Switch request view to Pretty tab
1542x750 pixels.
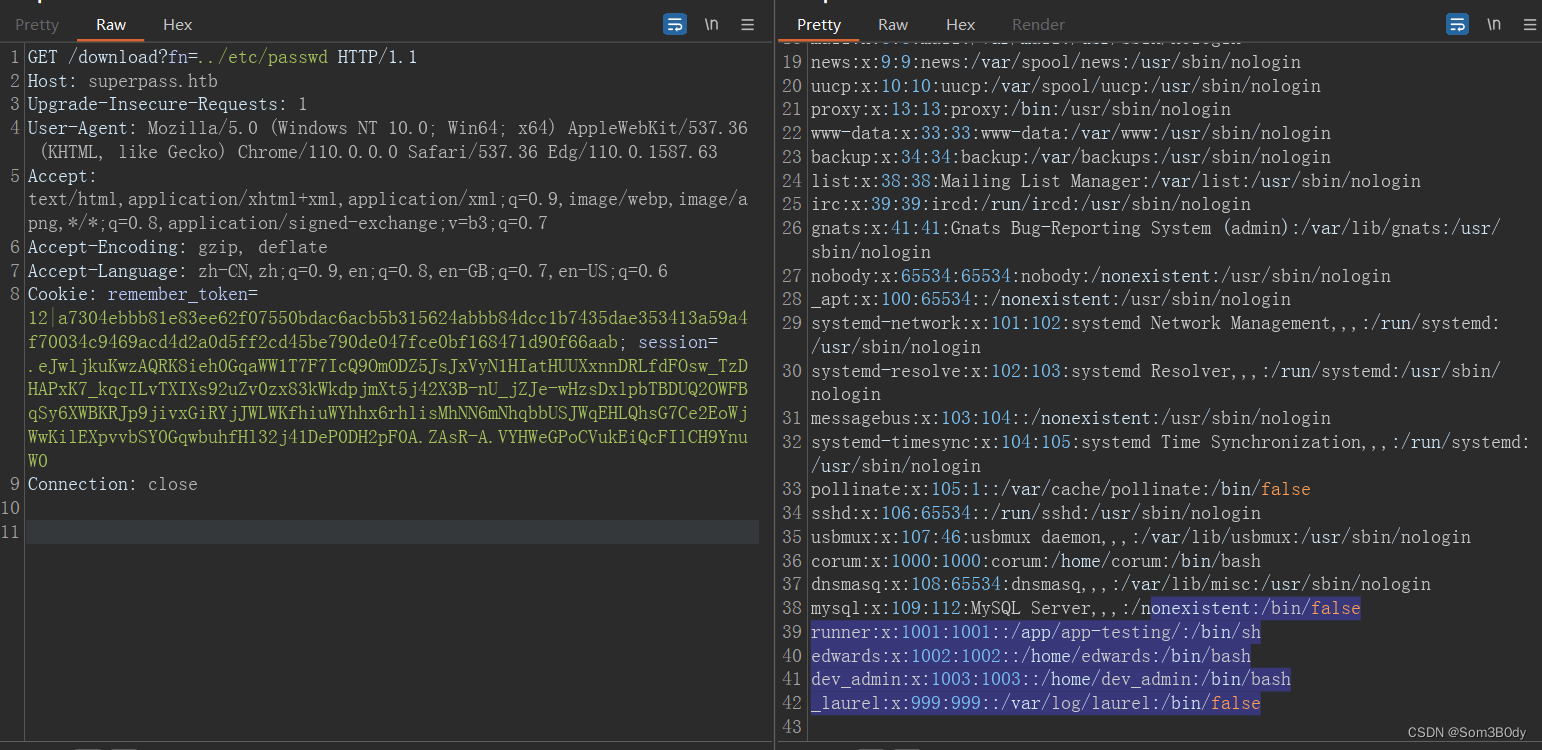coord(37,24)
